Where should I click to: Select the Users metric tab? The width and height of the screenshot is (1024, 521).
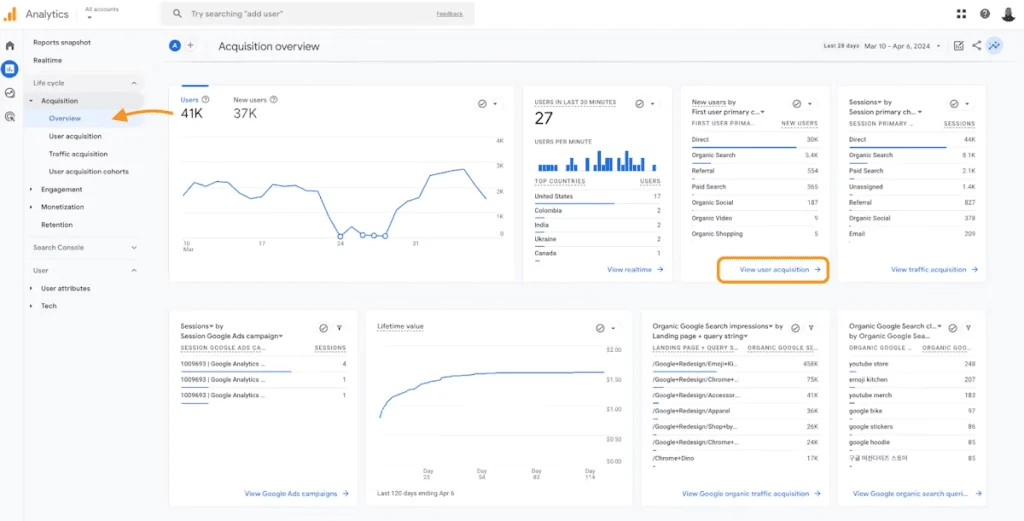[x=195, y=107]
